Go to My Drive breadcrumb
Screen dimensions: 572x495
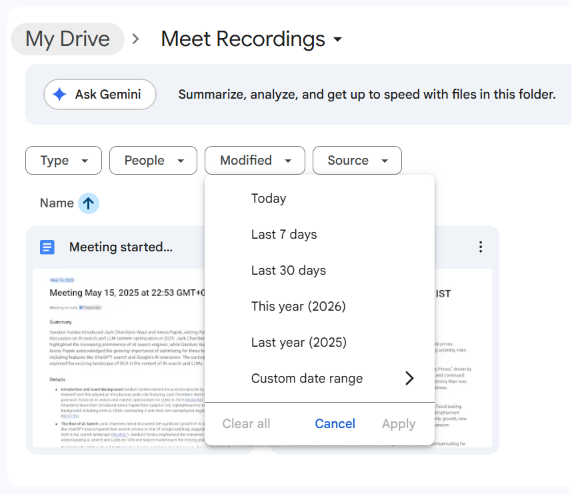(x=67, y=39)
